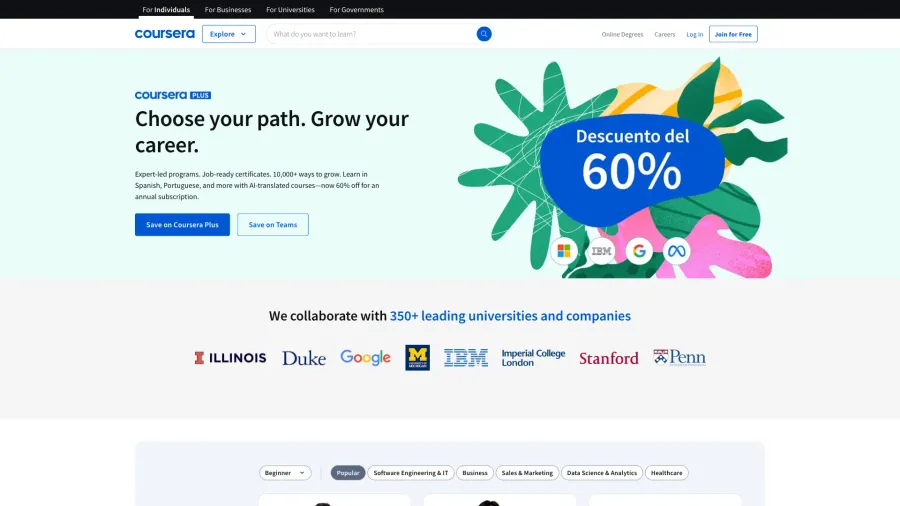The image size is (900, 506).
Task: Select the Sales & Marketing chip
Action: tap(527, 473)
